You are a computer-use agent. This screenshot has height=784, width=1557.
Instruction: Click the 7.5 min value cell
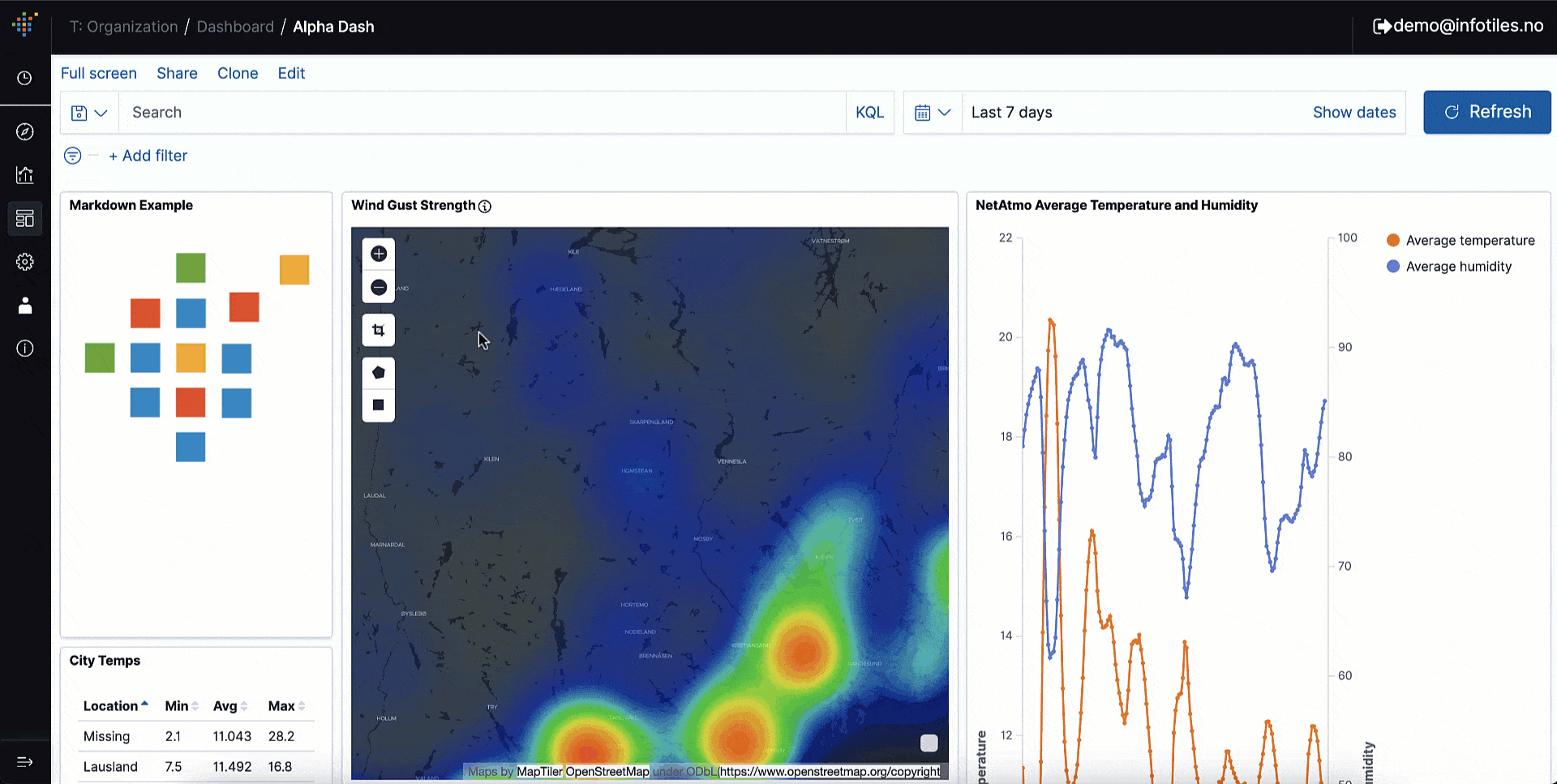[x=174, y=767]
